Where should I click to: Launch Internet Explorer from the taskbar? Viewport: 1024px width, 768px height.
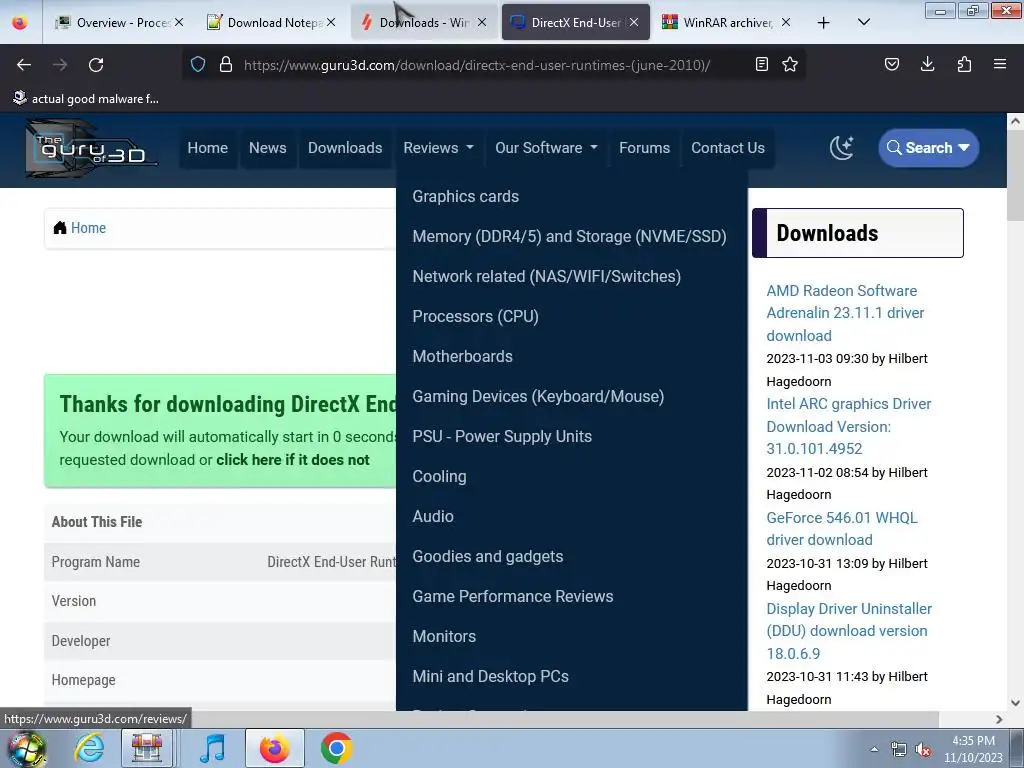[x=89, y=748]
